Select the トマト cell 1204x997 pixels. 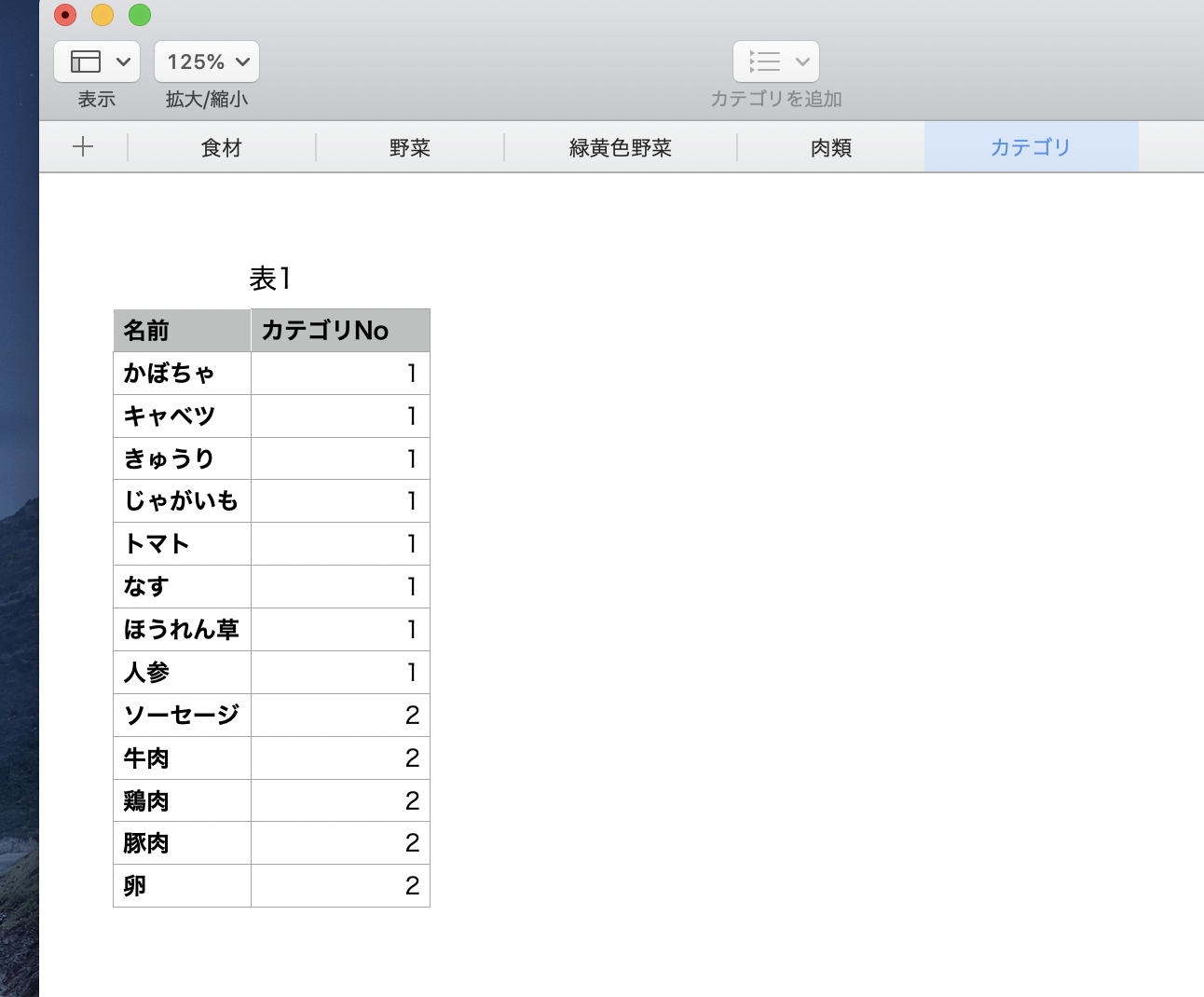click(x=183, y=544)
